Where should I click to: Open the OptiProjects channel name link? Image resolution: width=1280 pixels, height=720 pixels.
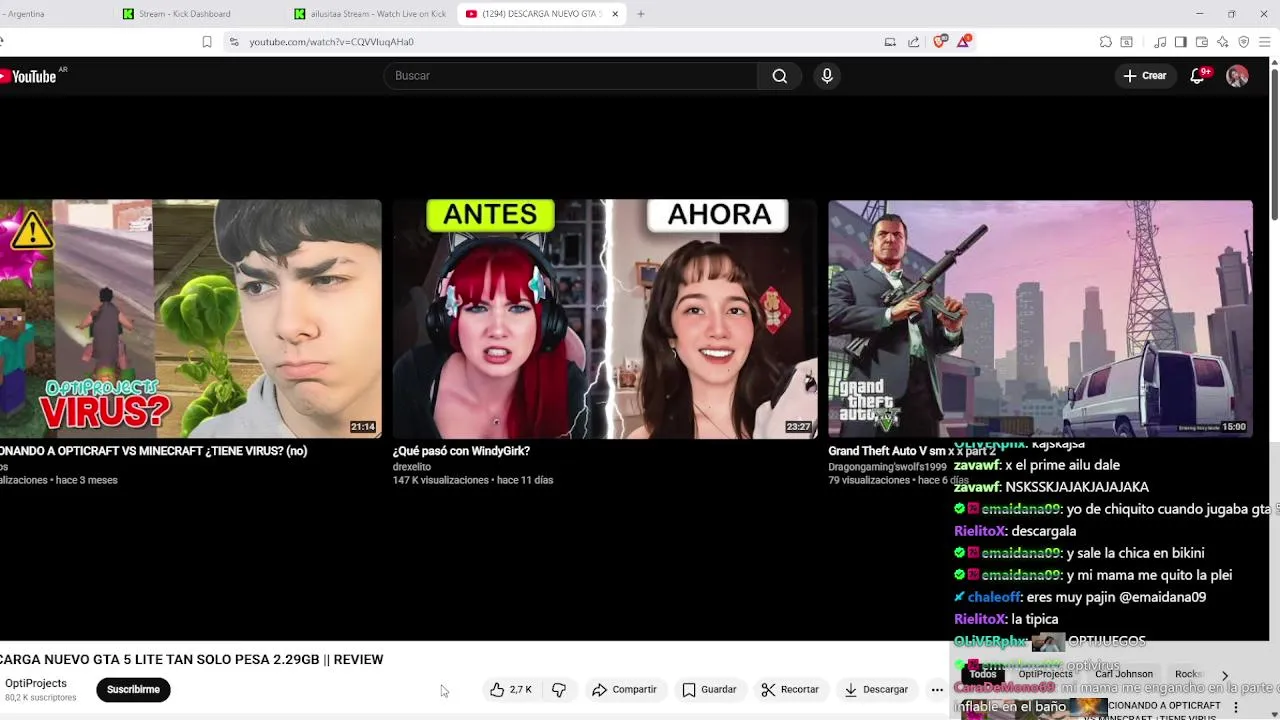[36, 683]
